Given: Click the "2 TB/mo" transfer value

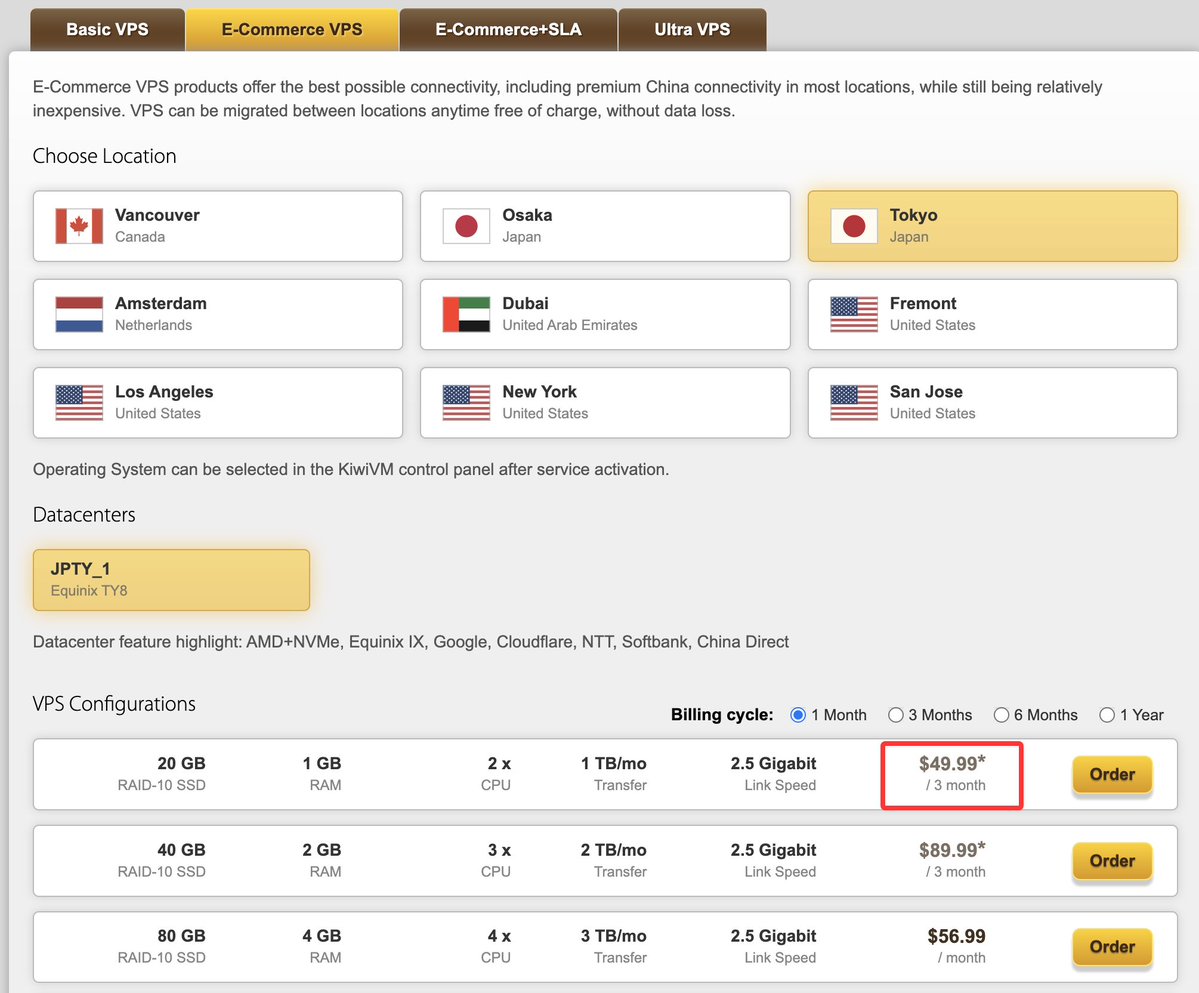Looking at the screenshot, I should (x=613, y=850).
